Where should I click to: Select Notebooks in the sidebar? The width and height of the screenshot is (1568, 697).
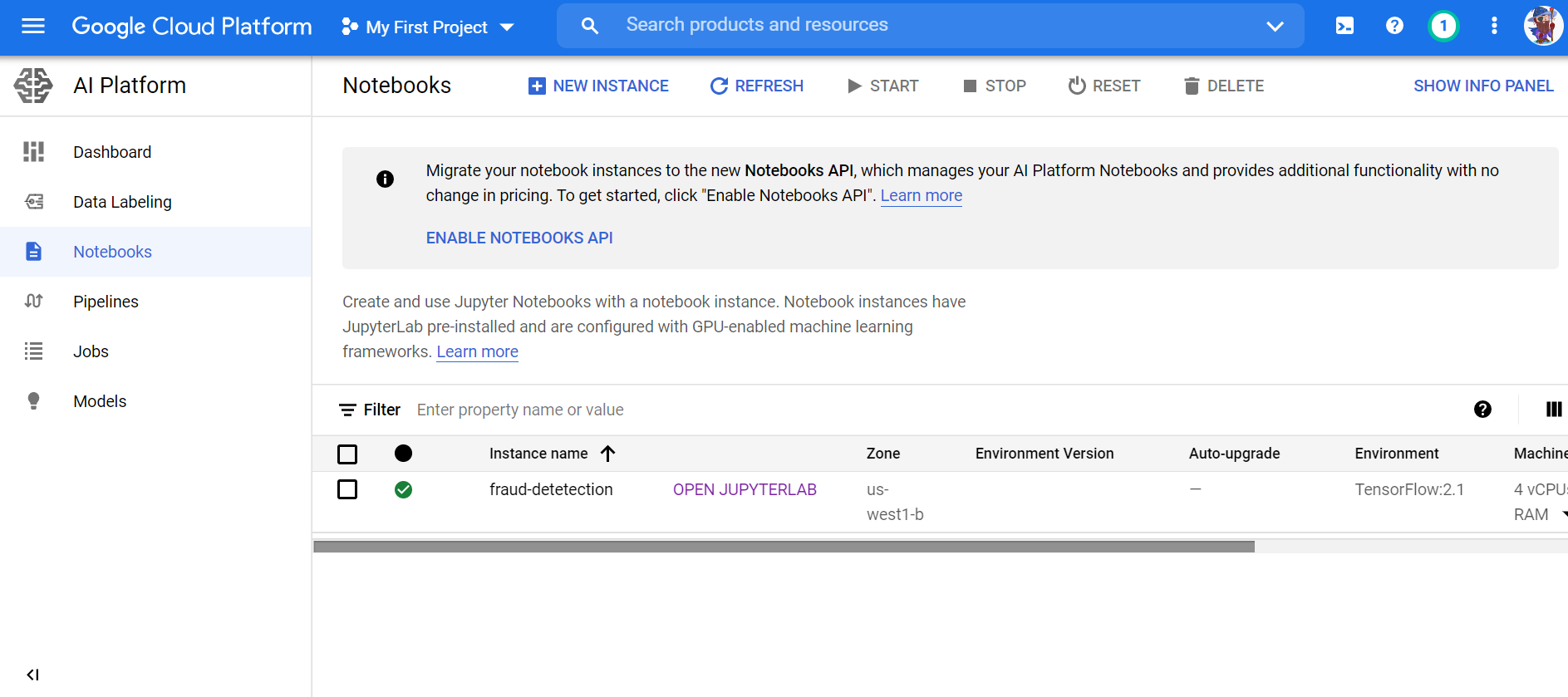tap(155, 252)
